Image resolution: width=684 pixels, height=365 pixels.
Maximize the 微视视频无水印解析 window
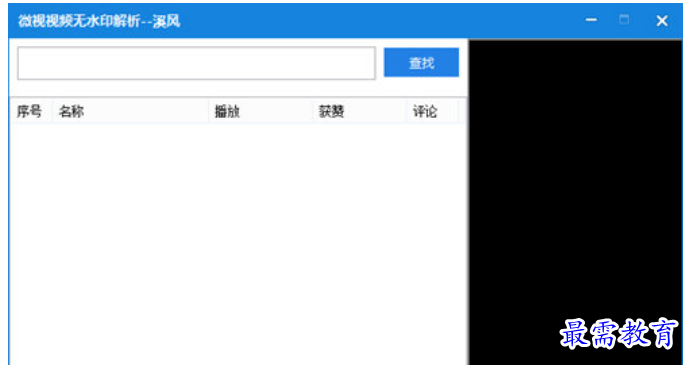point(625,20)
